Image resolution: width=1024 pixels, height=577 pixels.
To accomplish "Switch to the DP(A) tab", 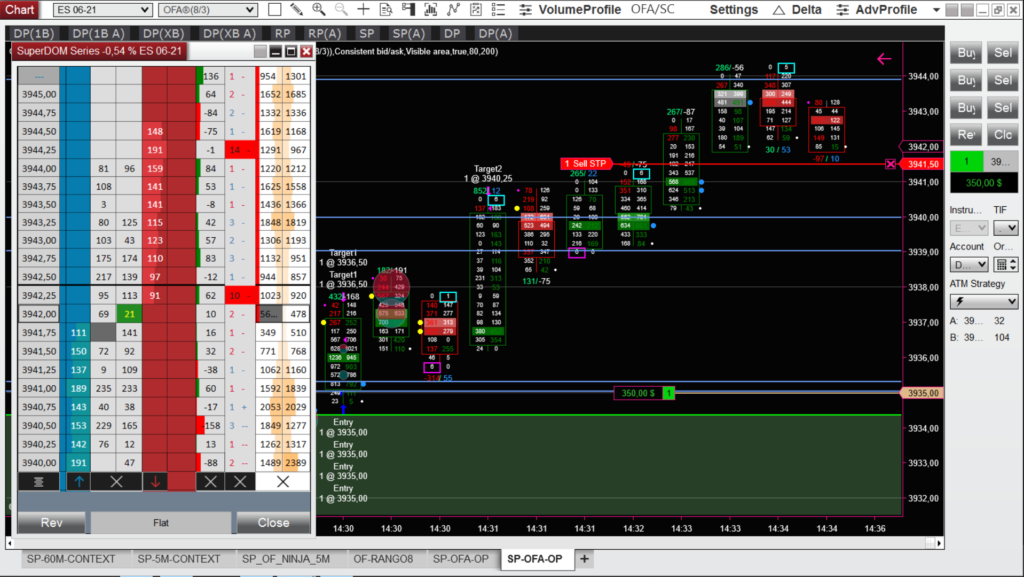I will pos(495,33).
